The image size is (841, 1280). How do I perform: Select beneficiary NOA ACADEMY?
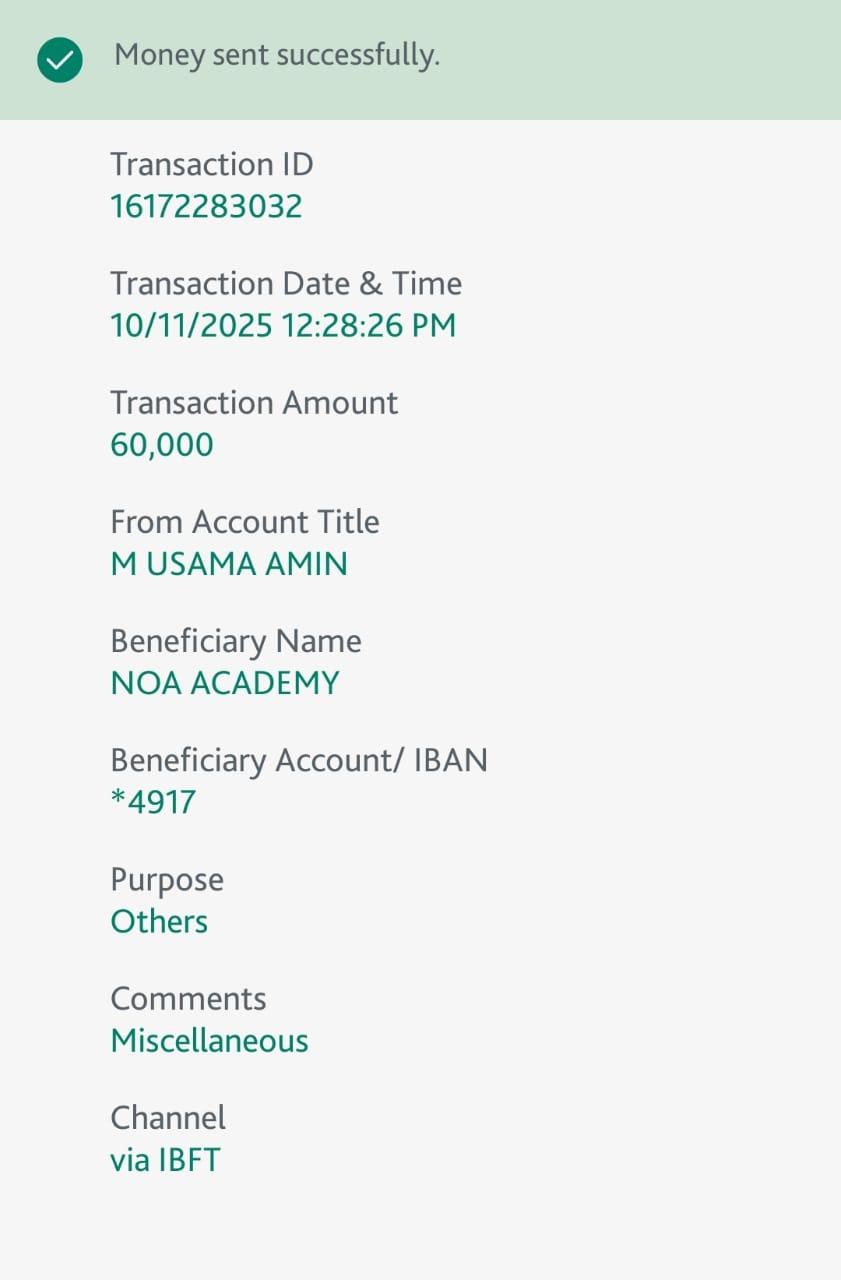(x=225, y=683)
